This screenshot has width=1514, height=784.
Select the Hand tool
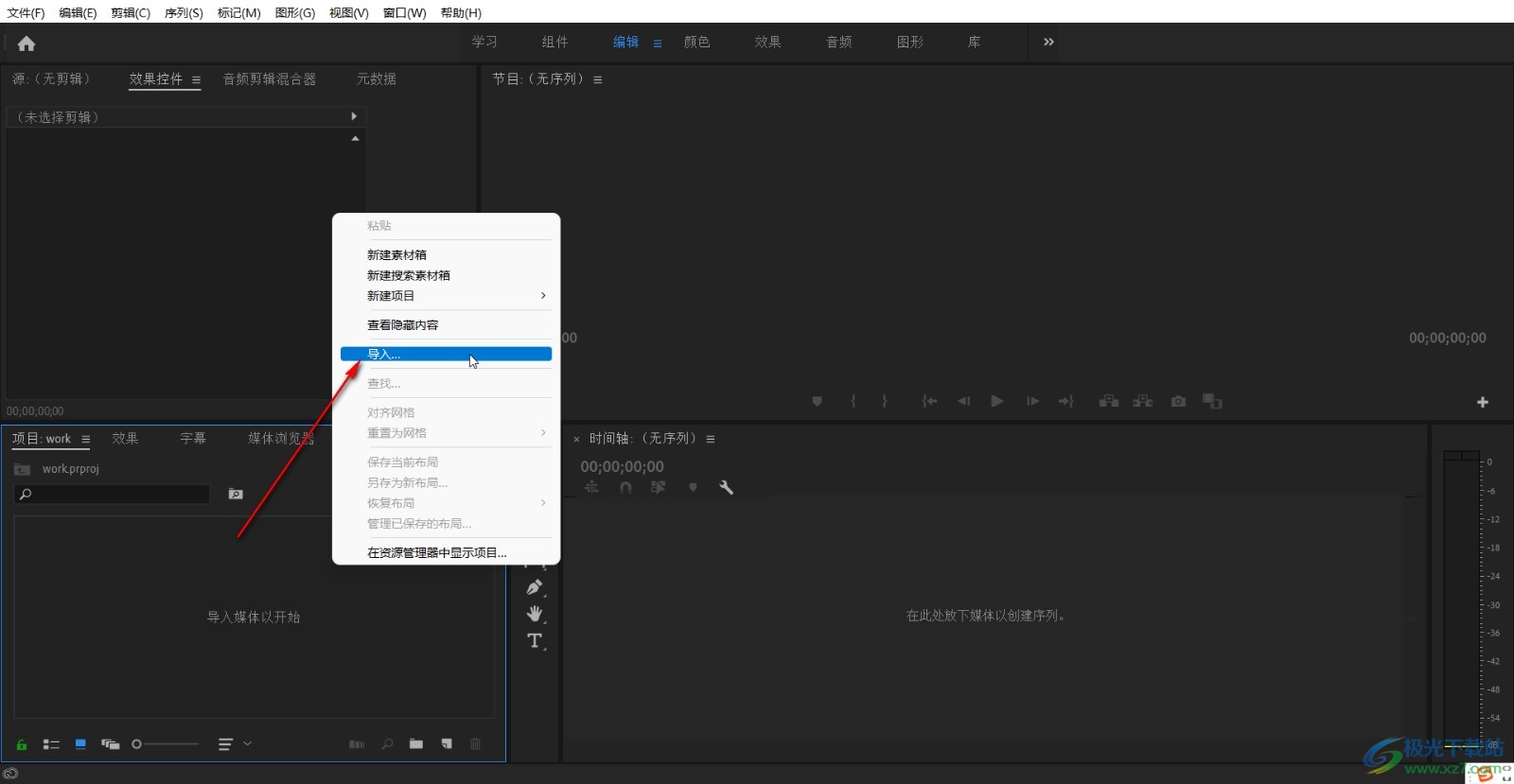(x=535, y=614)
